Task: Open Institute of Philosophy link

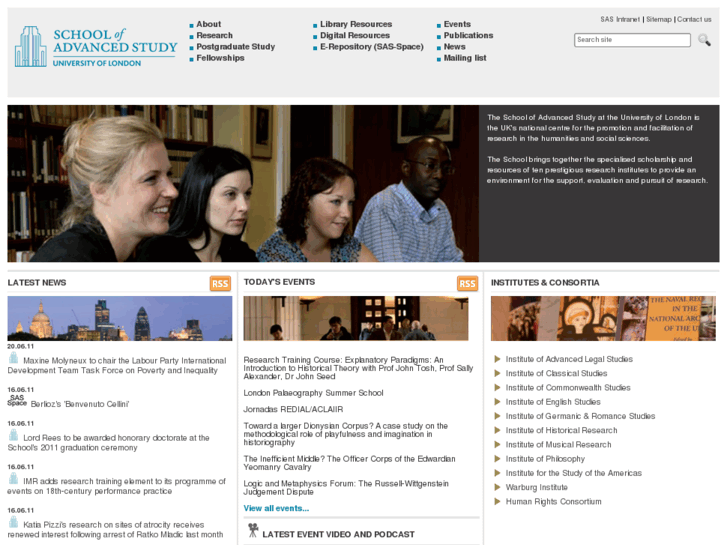Action: tap(545, 459)
